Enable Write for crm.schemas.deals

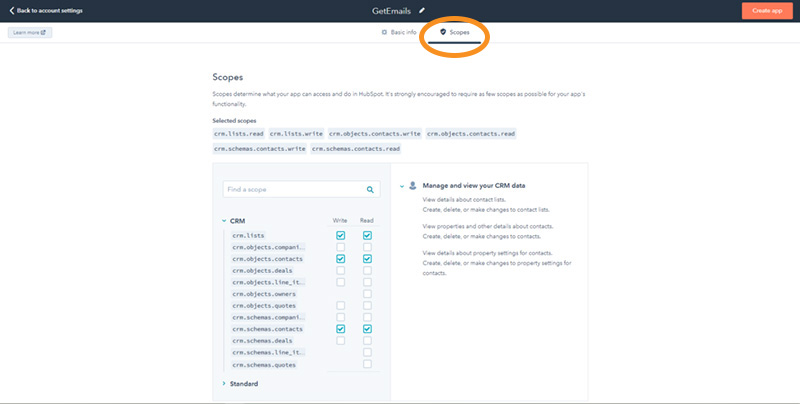pos(340,341)
